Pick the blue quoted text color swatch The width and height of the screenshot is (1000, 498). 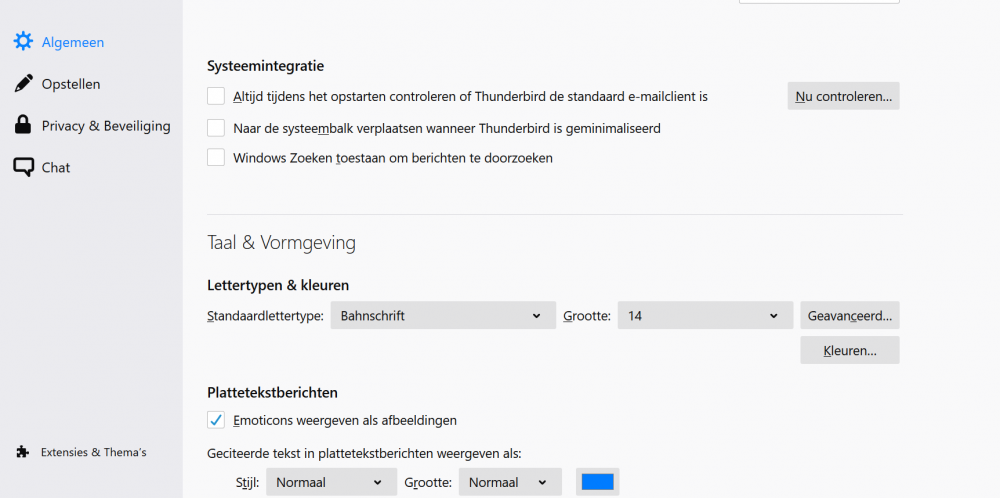pyautogui.click(x=597, y=482)
